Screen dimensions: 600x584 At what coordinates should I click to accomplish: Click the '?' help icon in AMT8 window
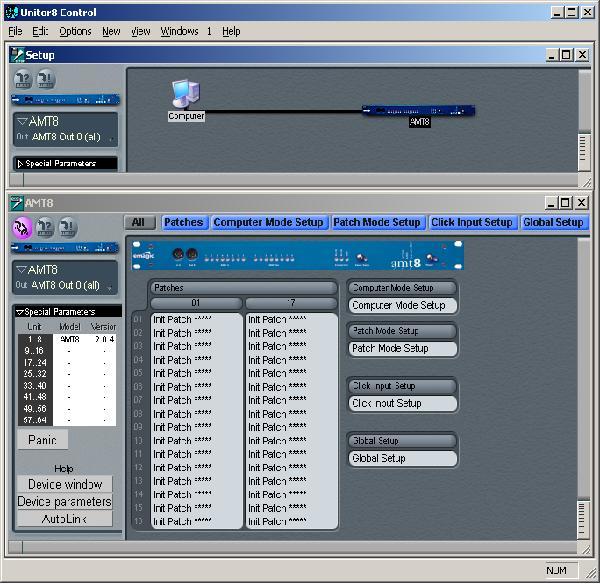[x=45, y=228]
